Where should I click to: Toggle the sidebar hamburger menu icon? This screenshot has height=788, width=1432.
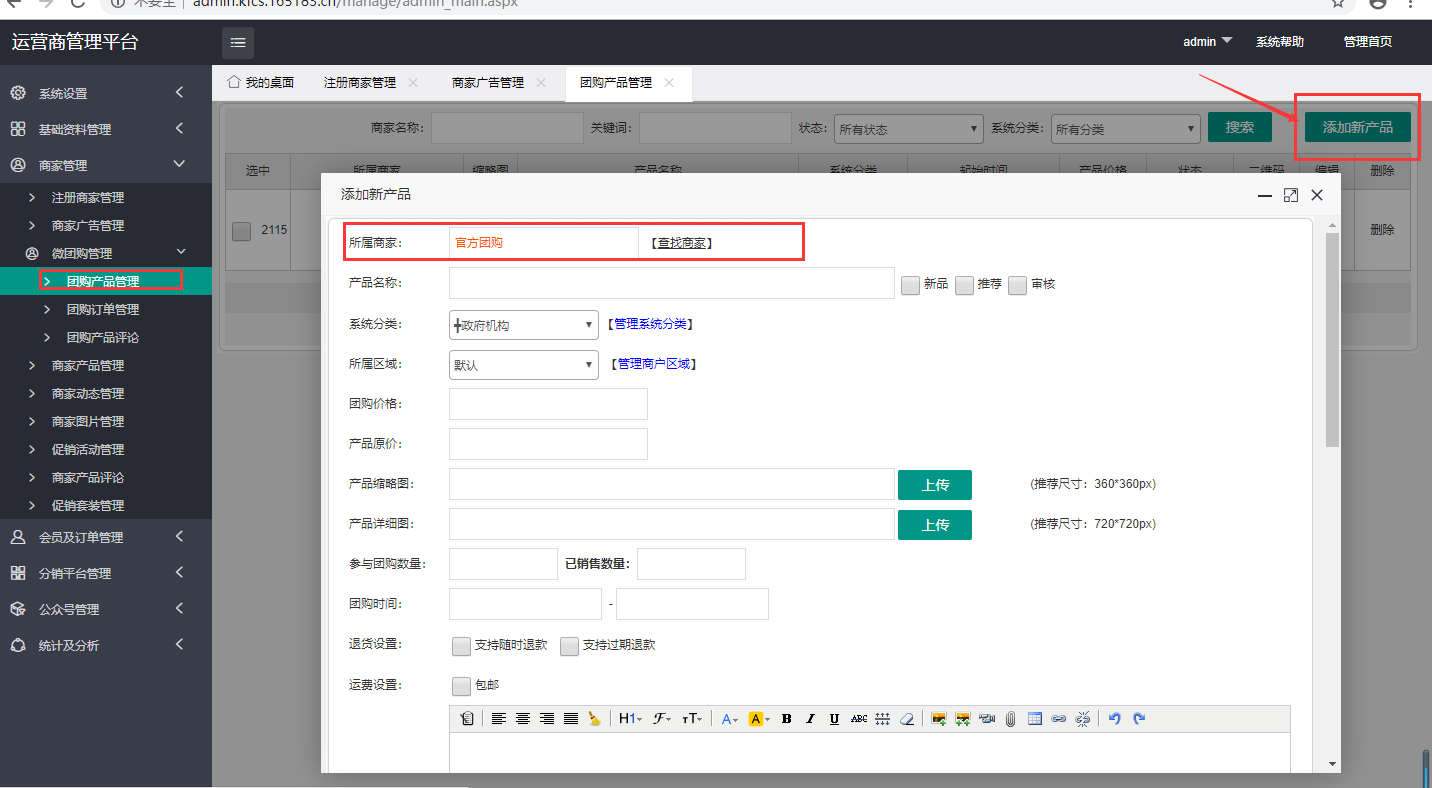click(238, 42)
